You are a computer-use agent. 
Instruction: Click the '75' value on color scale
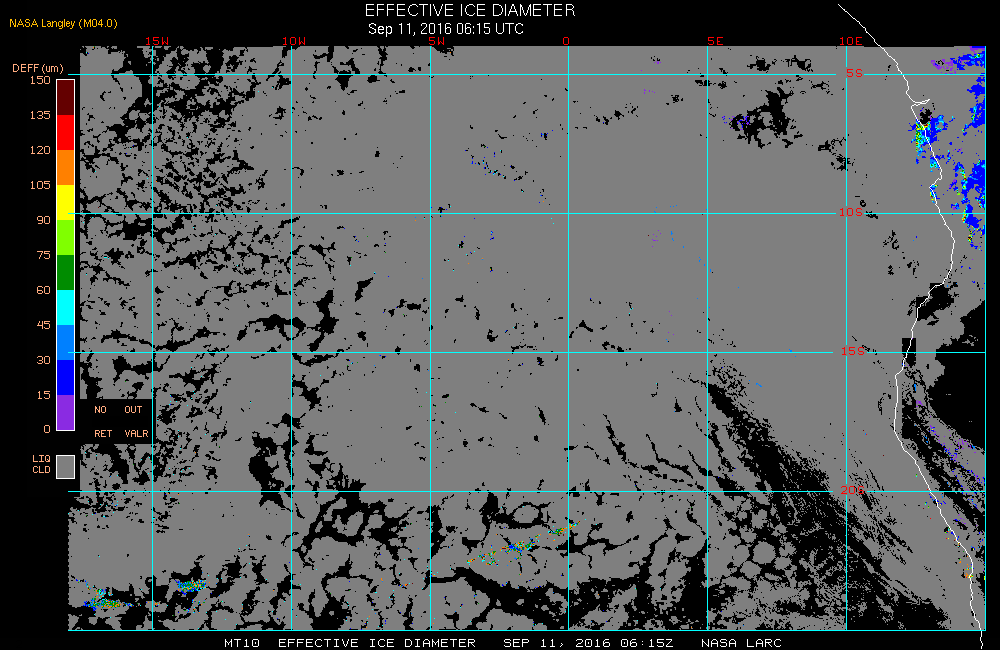click(x=43, y=255)
